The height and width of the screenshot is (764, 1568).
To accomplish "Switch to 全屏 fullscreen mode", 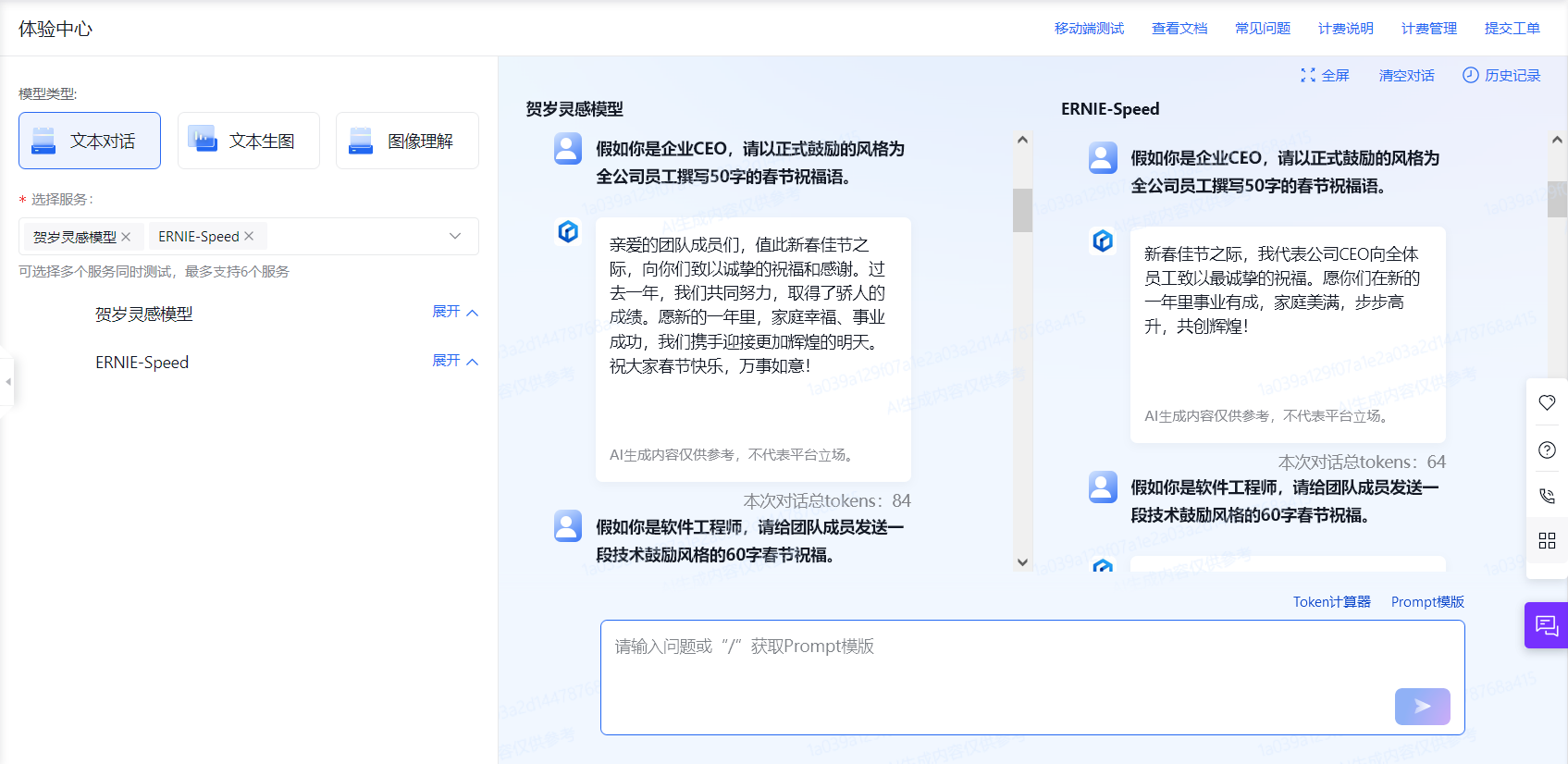I will tap(1325, 76).
